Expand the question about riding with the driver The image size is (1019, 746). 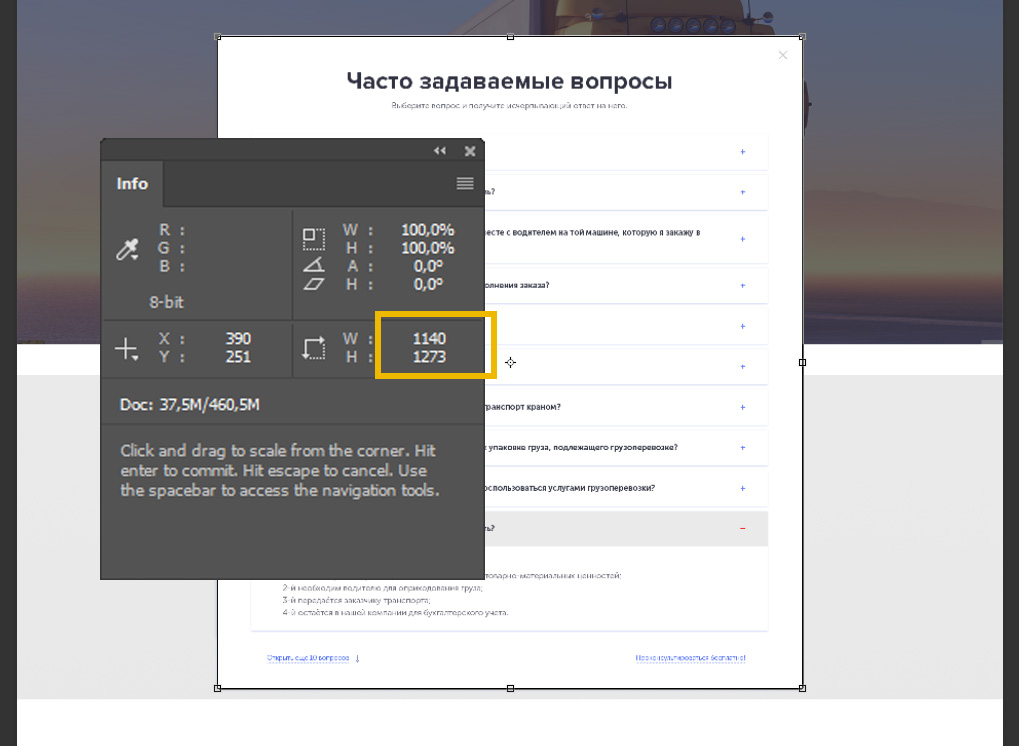743,239
